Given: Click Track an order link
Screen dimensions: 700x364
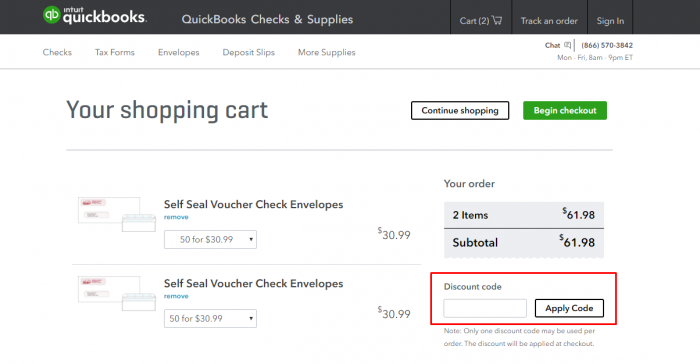Looking at the screenshot, I should pyautogui.click(x=549, y=21).
